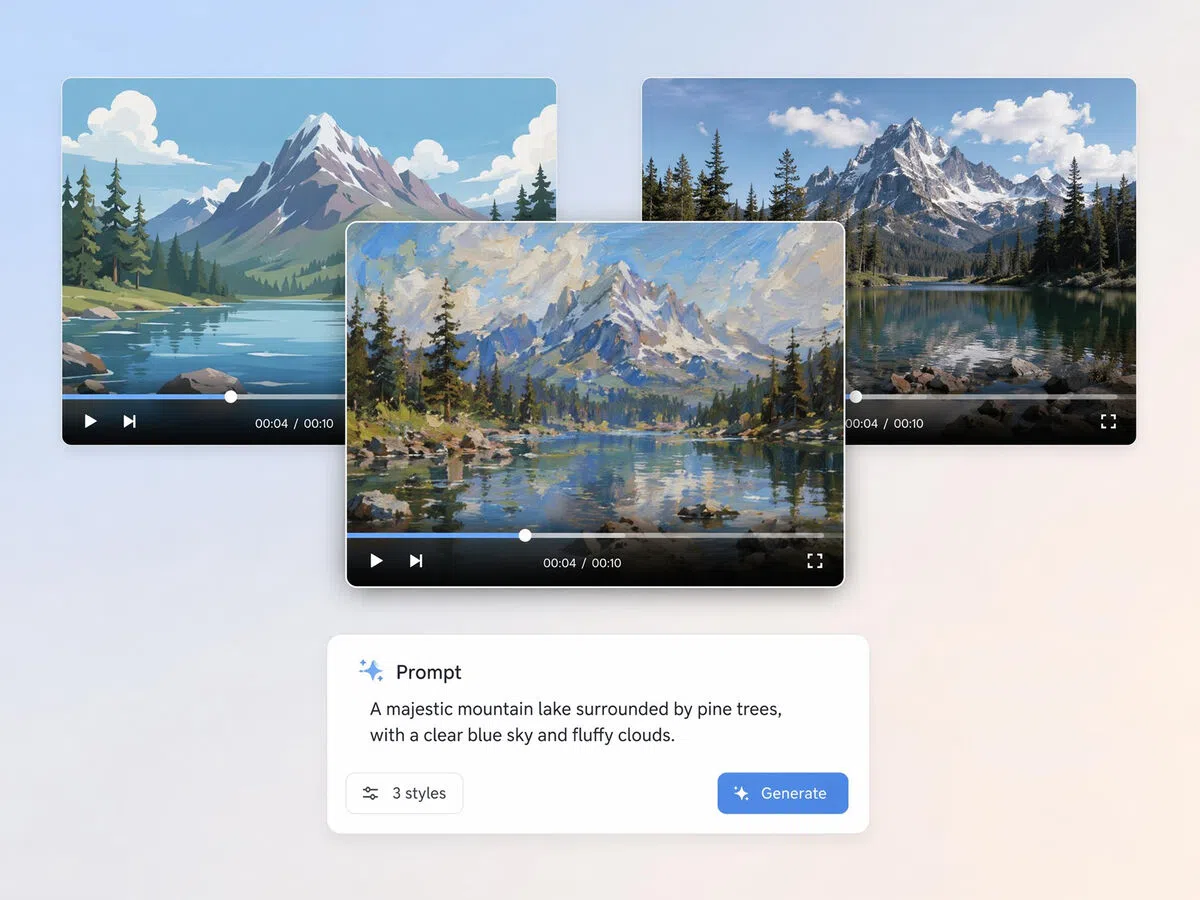The image size is (1200, 900).
Task: Open fullscreen on the right realistic video
Action: [x=1108, y=421]
